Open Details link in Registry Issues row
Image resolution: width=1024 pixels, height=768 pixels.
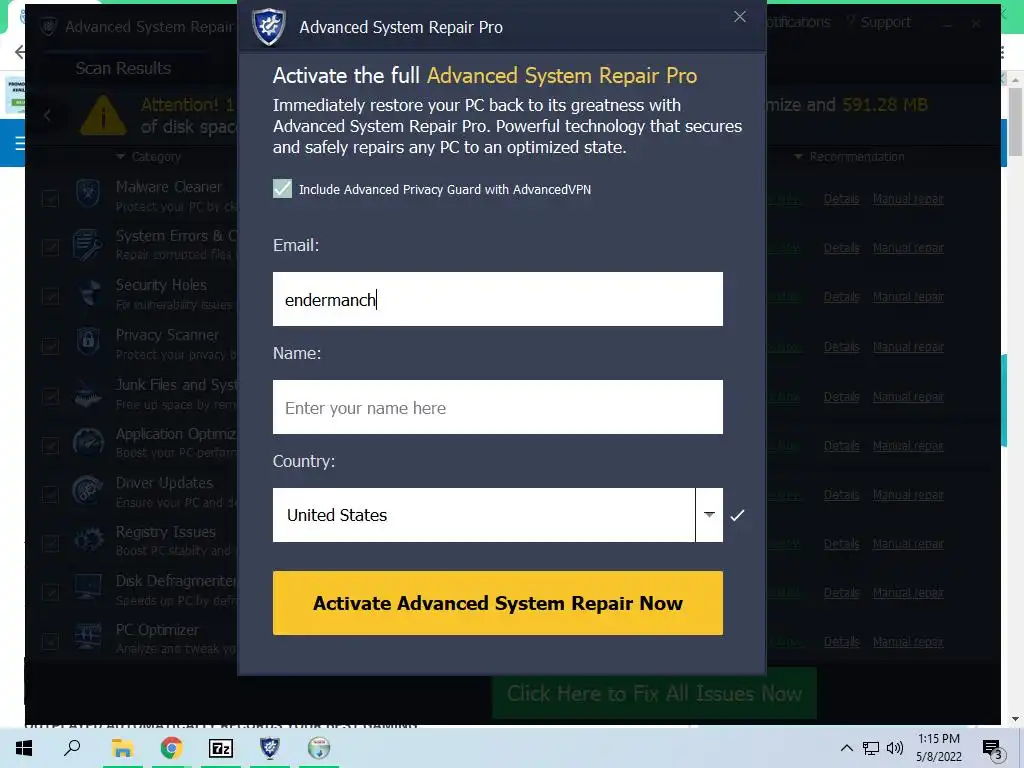click(841, 543)
